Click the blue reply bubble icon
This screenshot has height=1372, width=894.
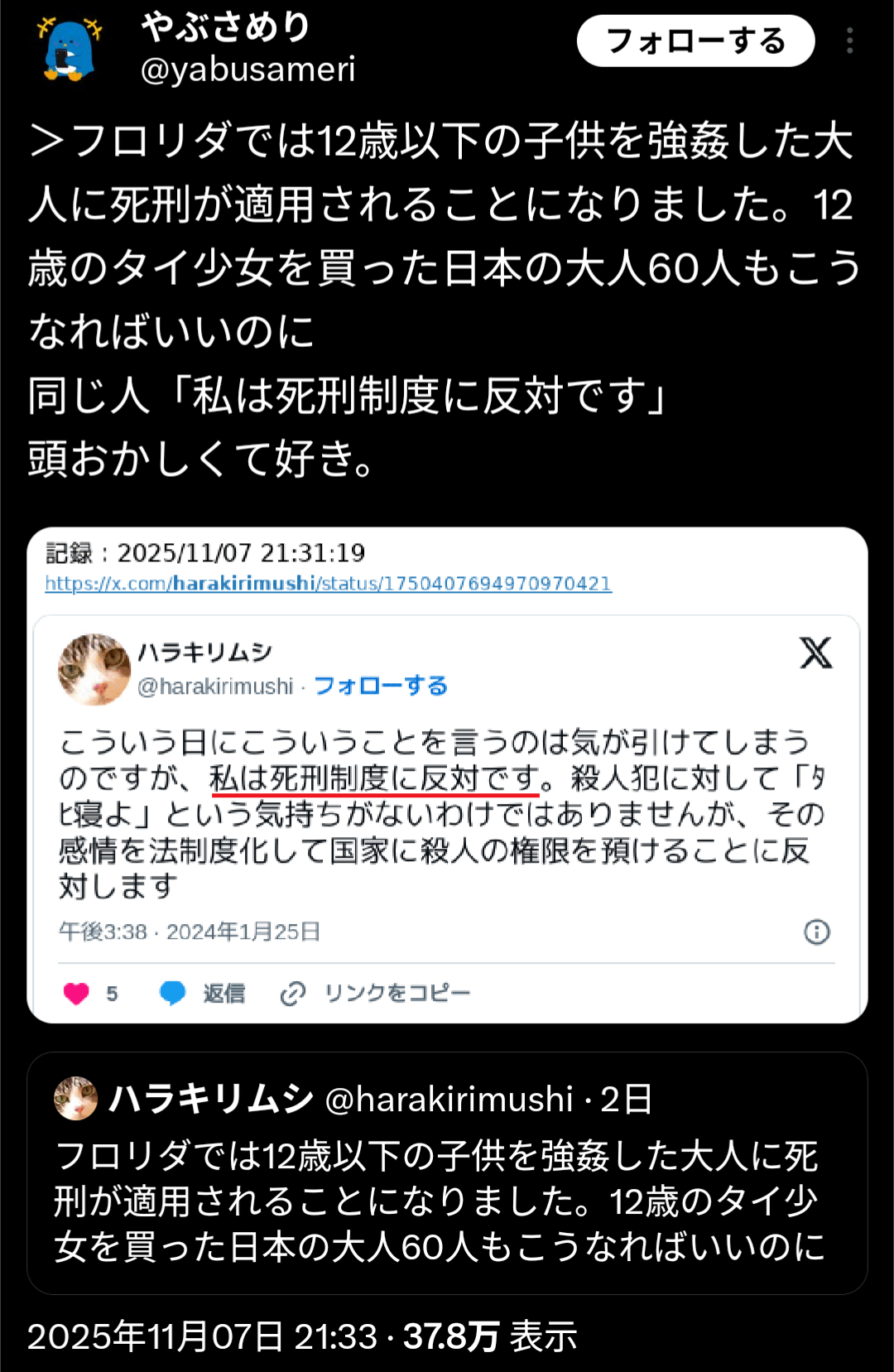point(172,993)
